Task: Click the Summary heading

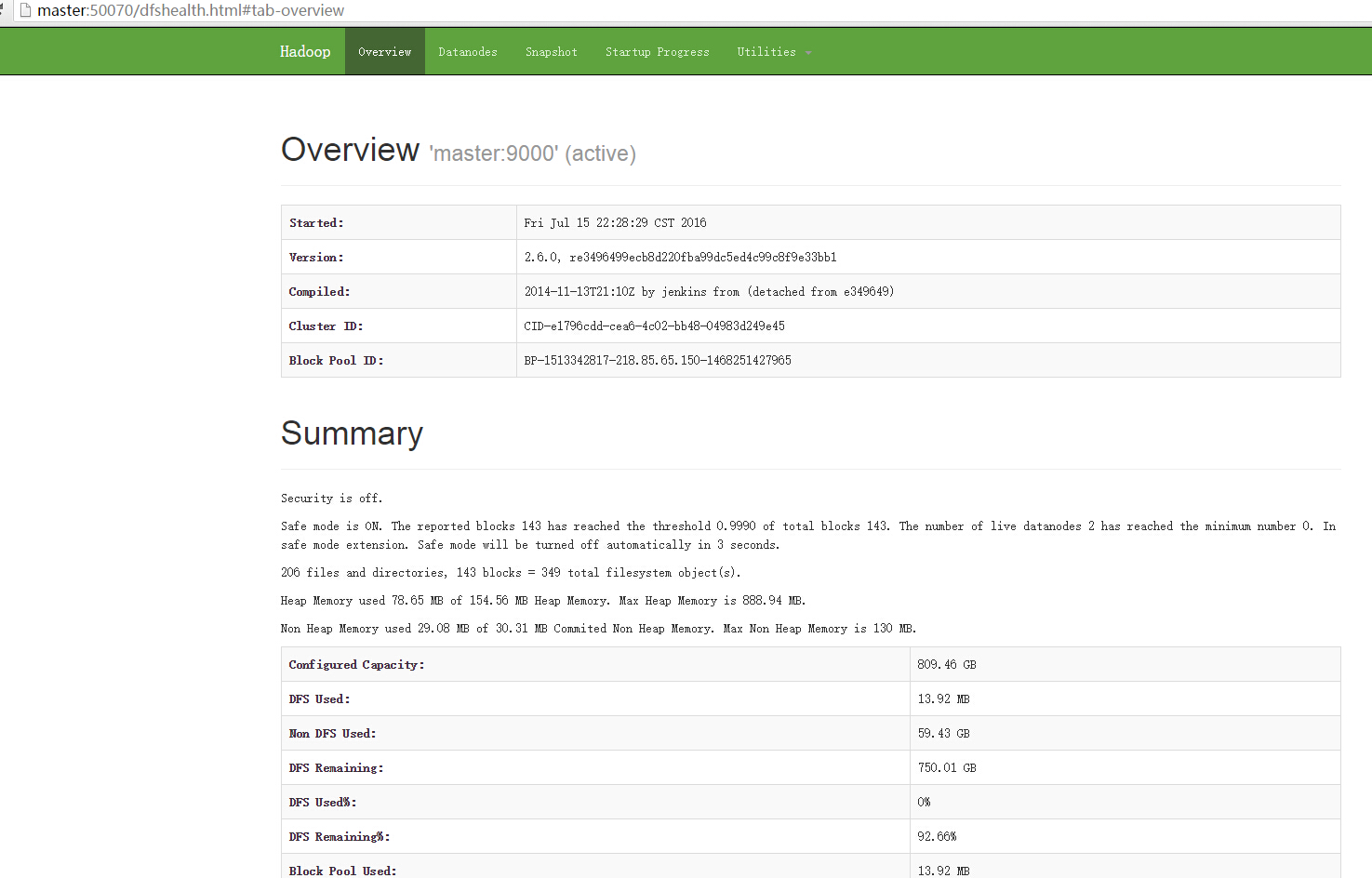Action: [x=352, y=433]
